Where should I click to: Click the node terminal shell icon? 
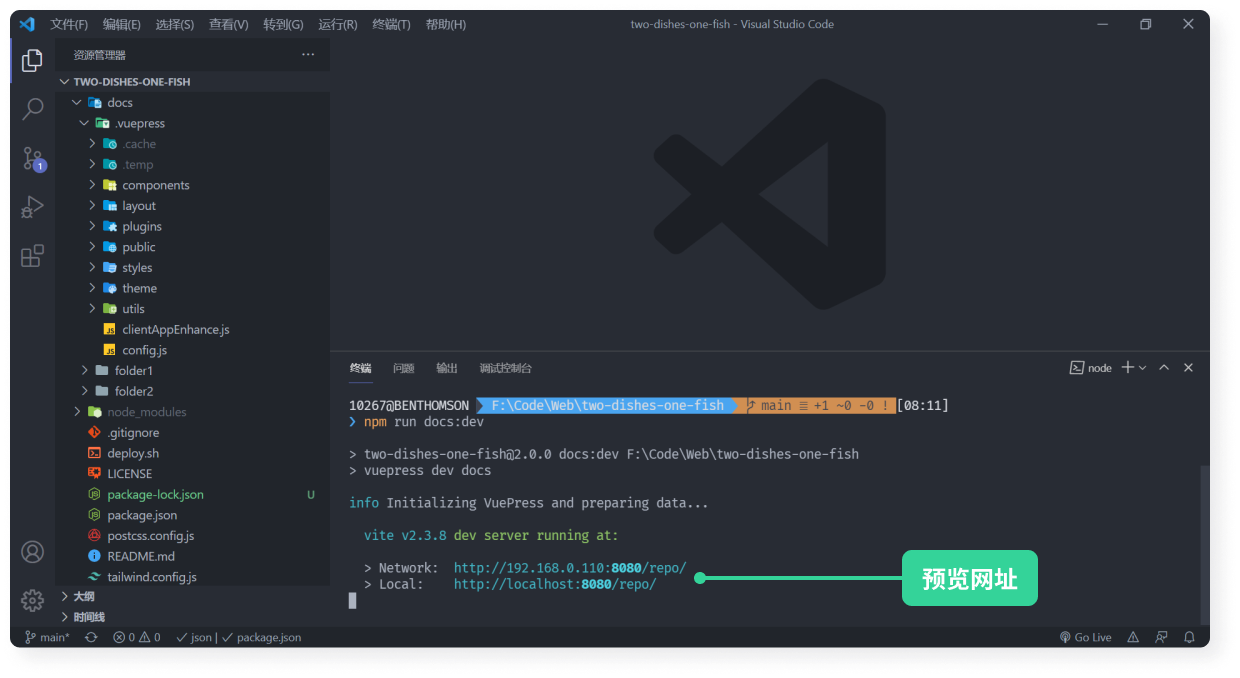click(x=1077, y=368)
